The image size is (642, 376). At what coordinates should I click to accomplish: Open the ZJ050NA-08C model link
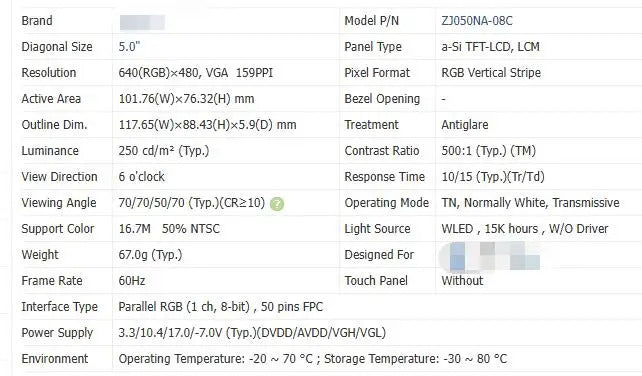pyautogui.click(x=477, y=21)
